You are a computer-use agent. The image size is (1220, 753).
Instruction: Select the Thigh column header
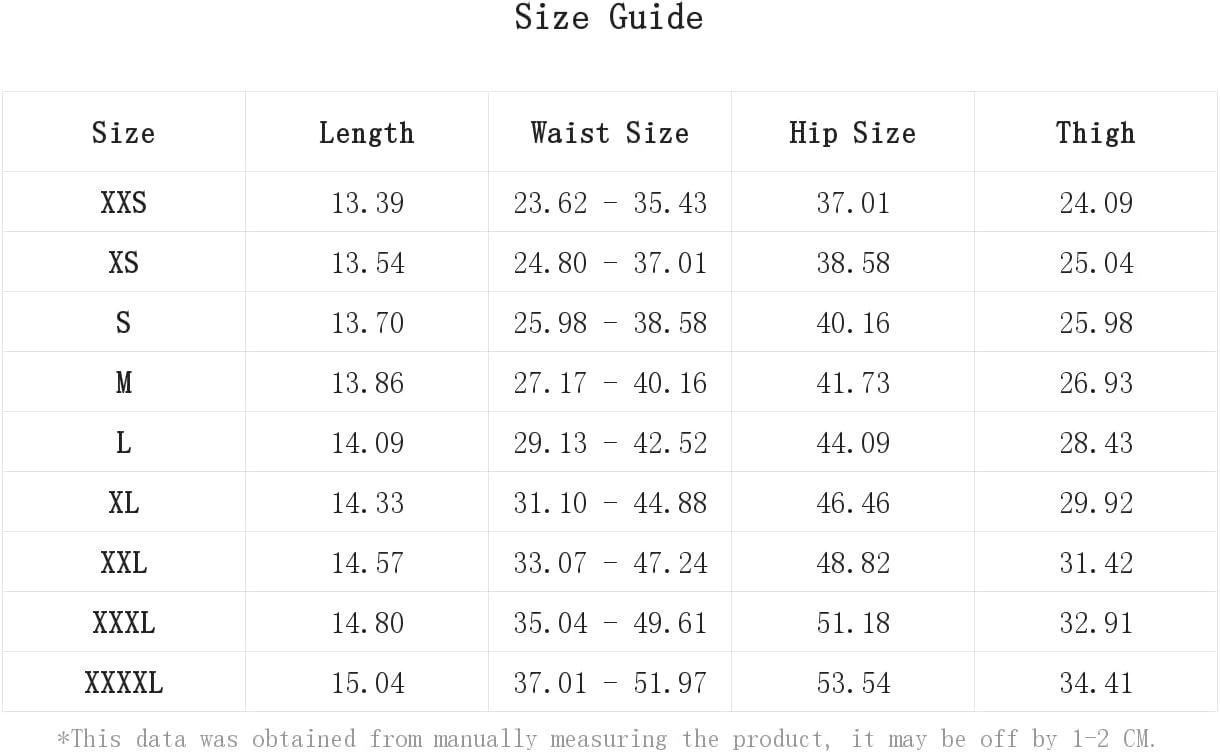[x=1096, y=132]
